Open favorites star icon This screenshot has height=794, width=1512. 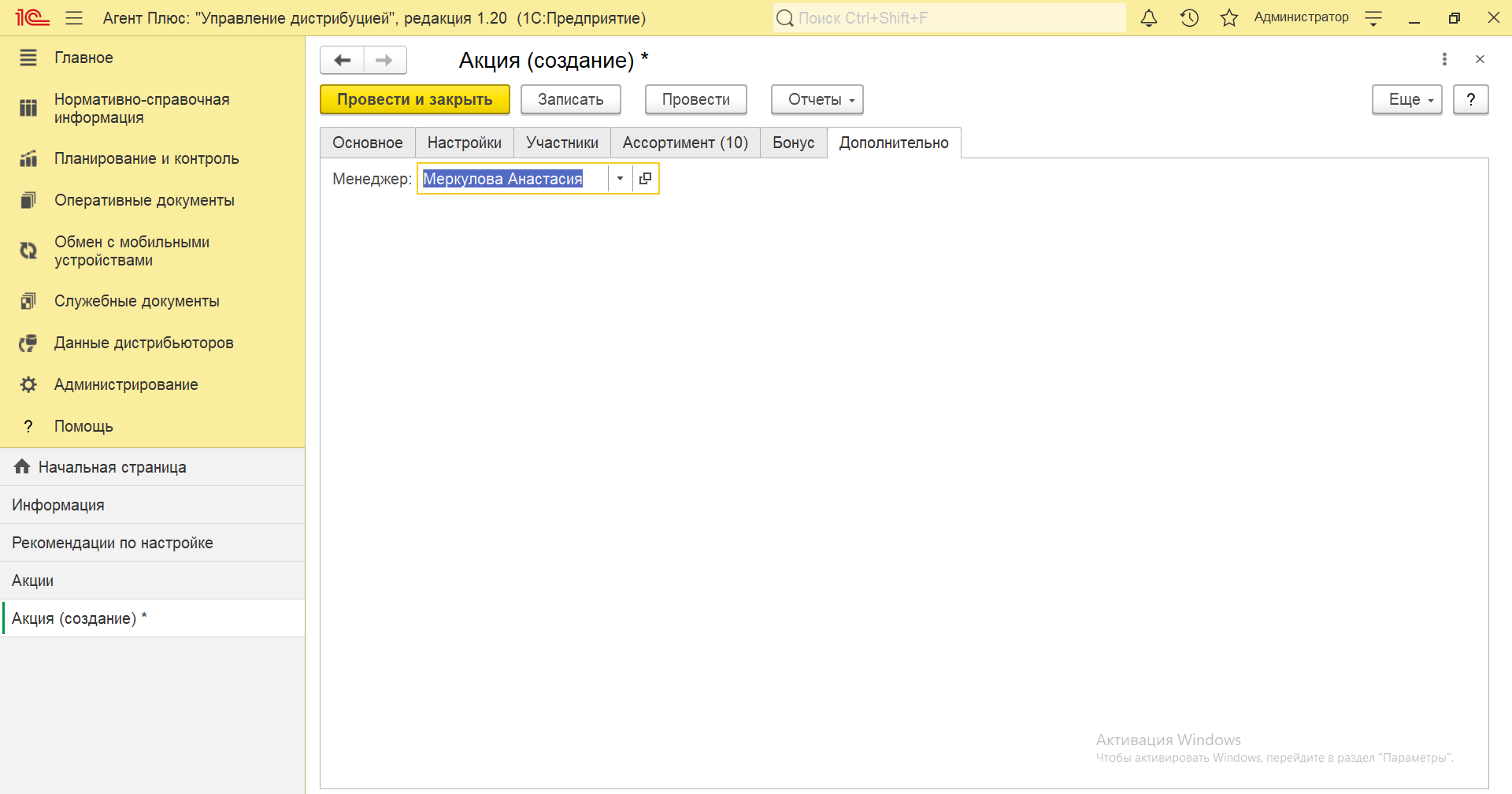click(1229, 17)
